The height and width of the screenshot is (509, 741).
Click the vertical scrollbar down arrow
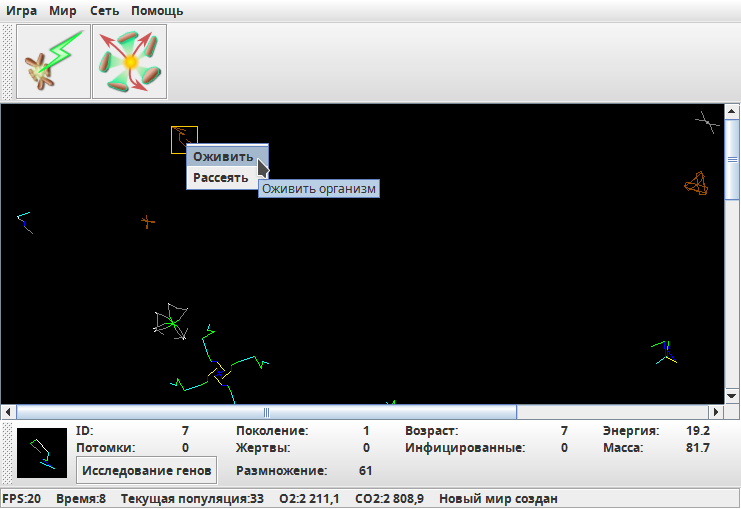pyautogui.click(x=732, y=396)
